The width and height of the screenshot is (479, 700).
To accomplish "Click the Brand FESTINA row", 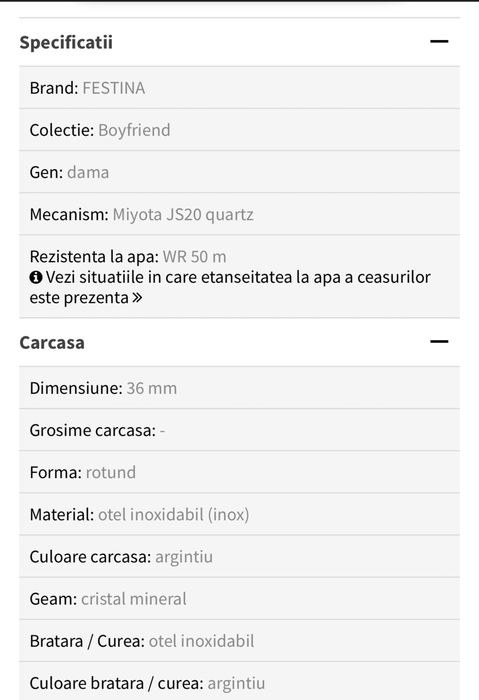I will tap(239, 88).
